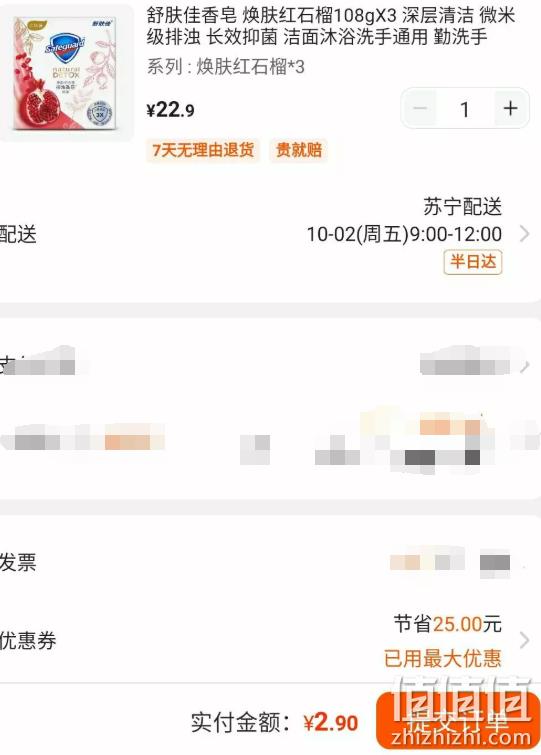The width and height of the screenshot is (541, 755).
Task: Tap the 实付金额 ¥2.90 total
Action: (x=274, y=723)
